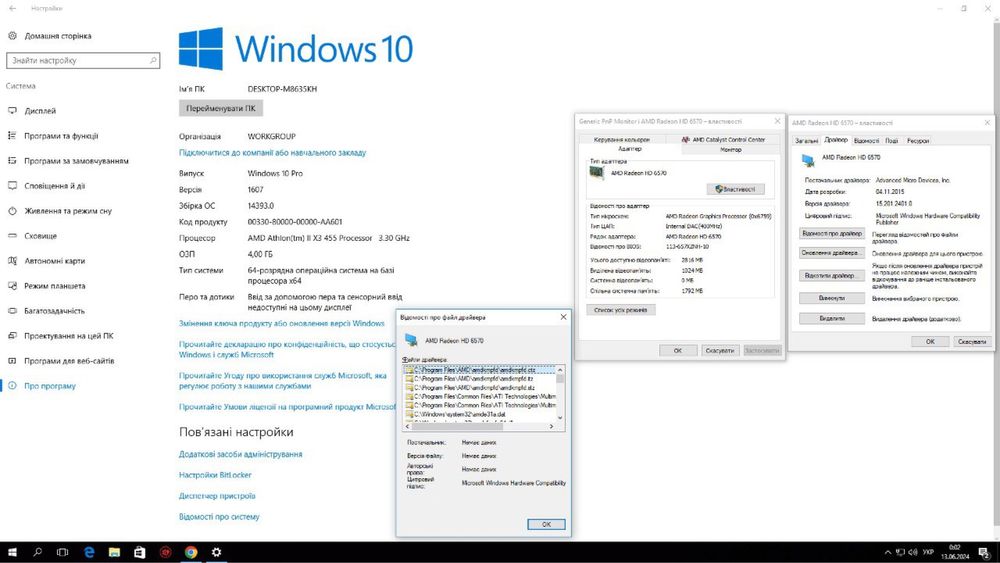Click right arrow of horizontal file list scrollbar

point(552,427)
